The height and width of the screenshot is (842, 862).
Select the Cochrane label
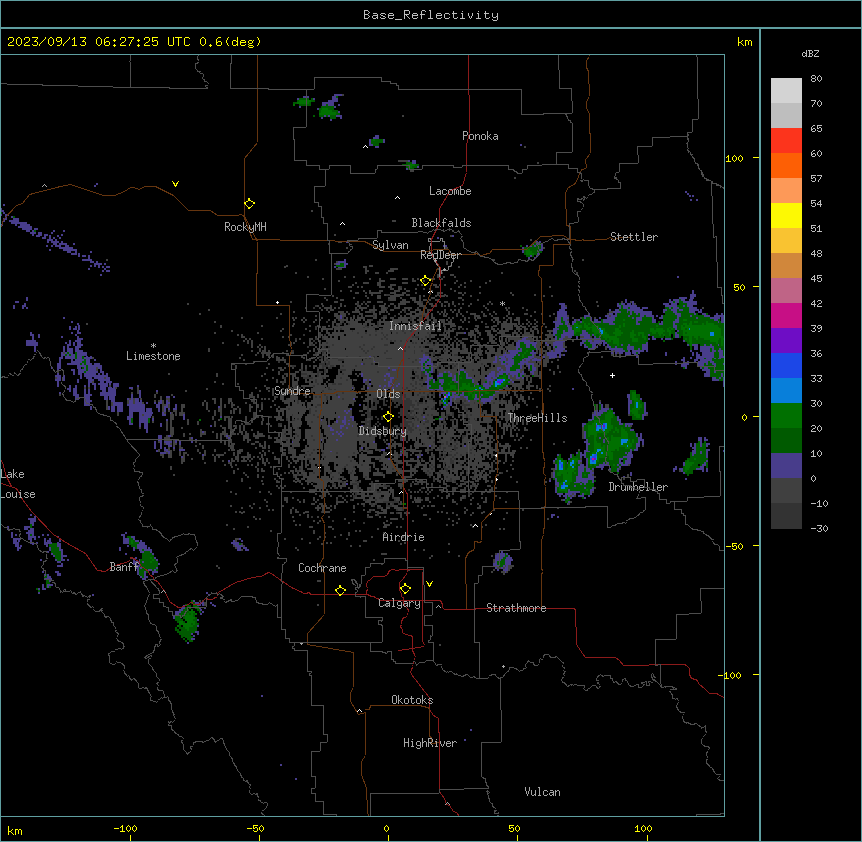(x=322, y=568)
